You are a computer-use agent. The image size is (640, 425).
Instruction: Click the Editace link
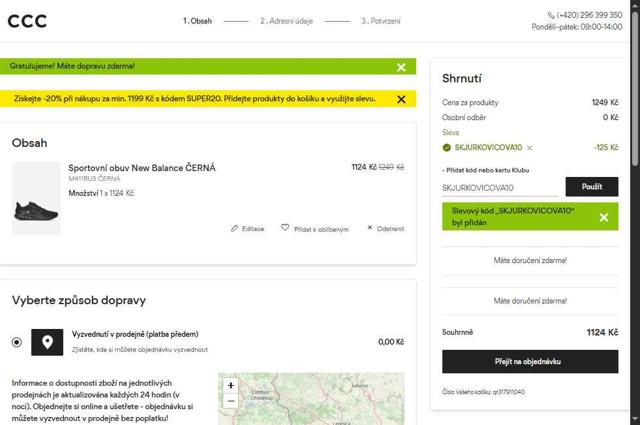(x=253, y=229)
